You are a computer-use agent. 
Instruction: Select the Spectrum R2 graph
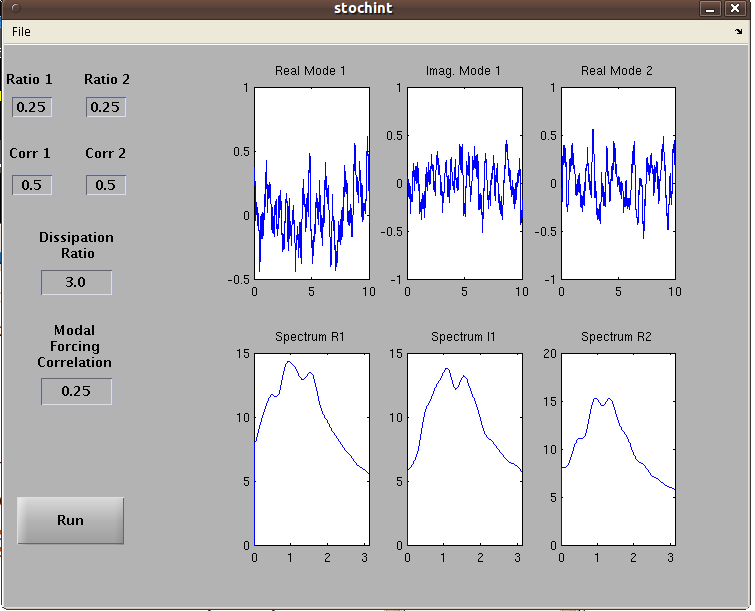coord(617,449)
